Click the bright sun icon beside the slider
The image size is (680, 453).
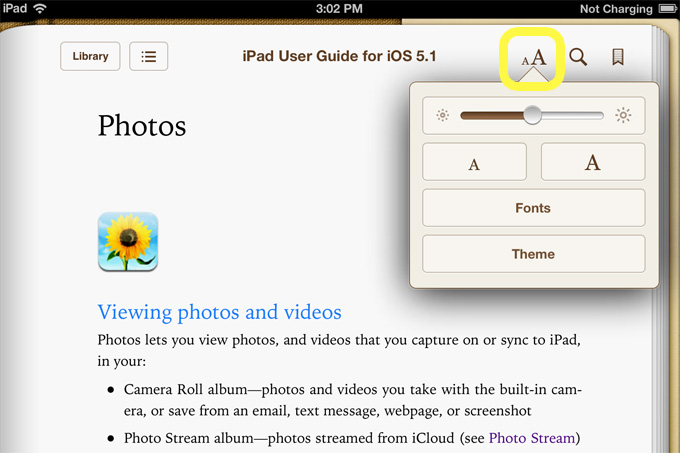coord(624,116)
